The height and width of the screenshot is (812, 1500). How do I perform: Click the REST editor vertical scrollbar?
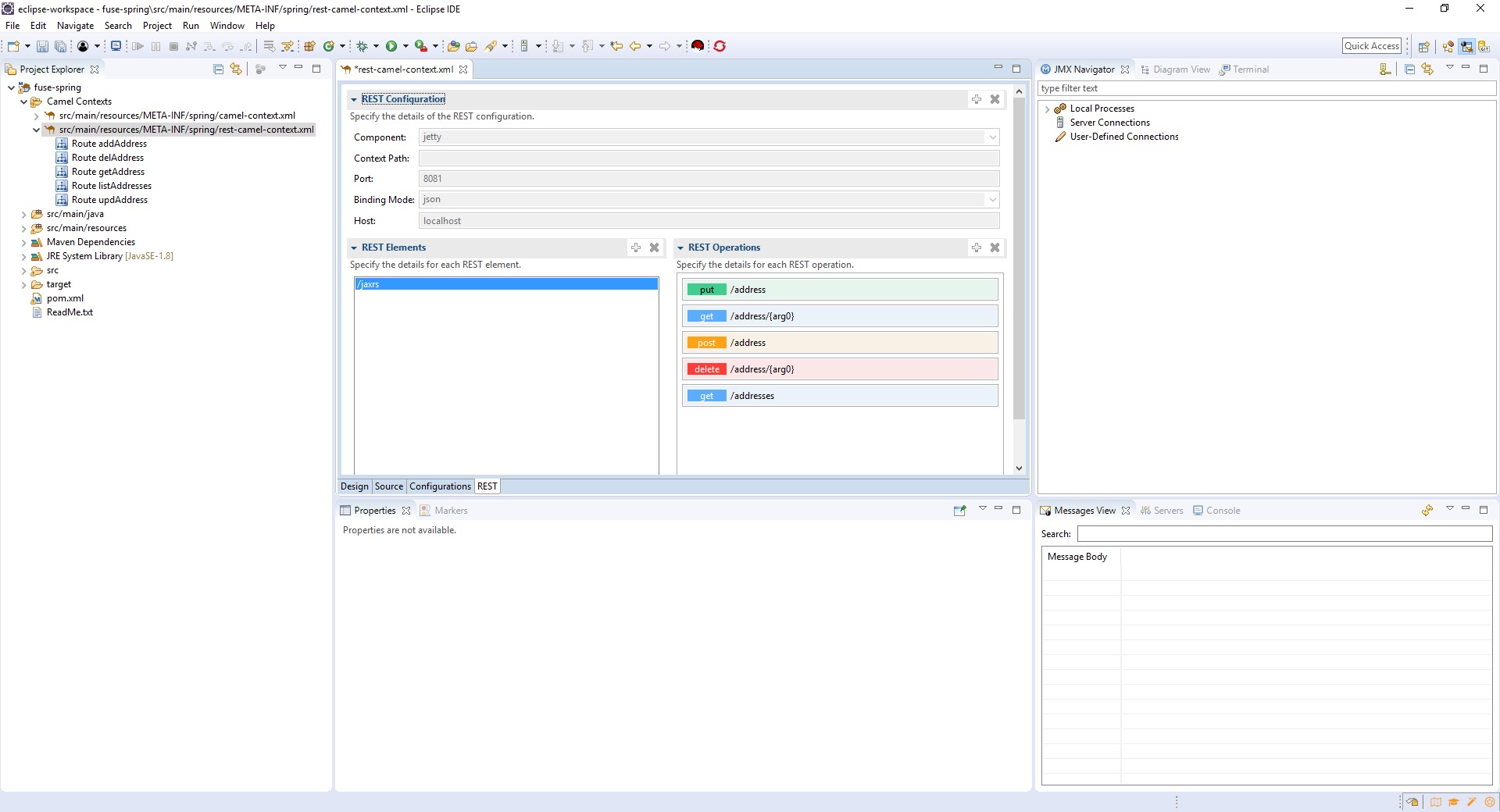point(1019,258)
